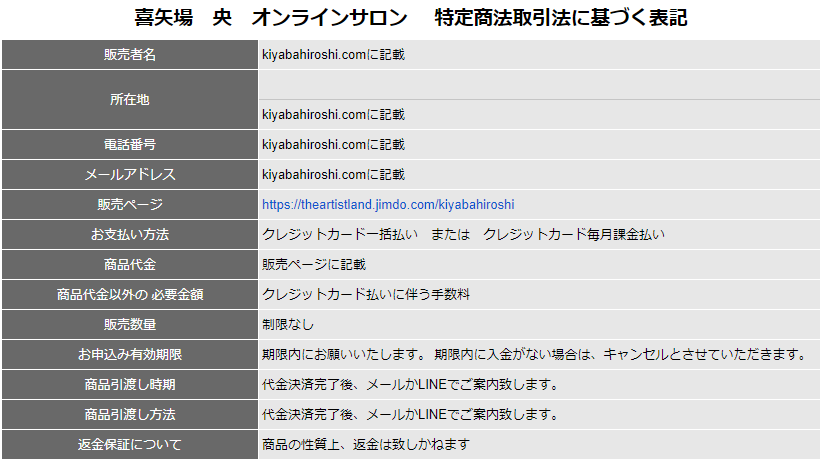This screenshot has width=821, height=459.
Task: Click the 商品引渡し時期 label cell
Action: click(130, 385)
